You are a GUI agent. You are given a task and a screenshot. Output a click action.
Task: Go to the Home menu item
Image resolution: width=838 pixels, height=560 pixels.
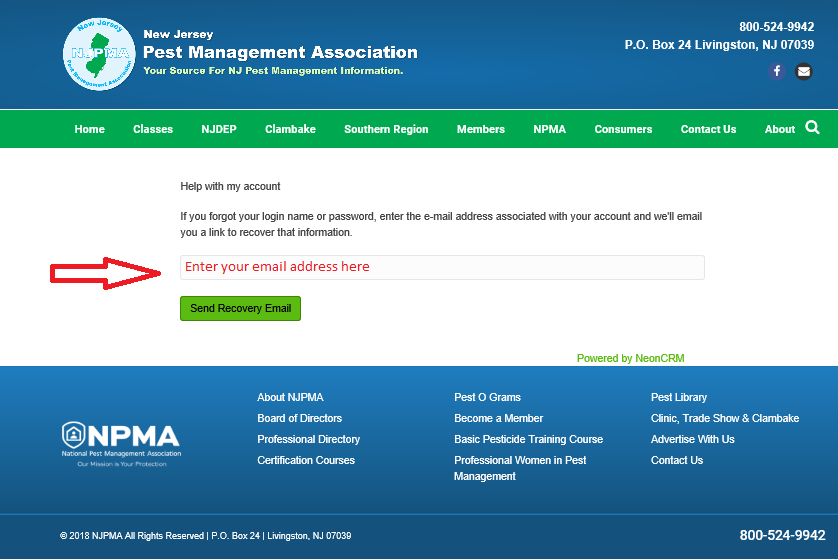click(89, 129)
